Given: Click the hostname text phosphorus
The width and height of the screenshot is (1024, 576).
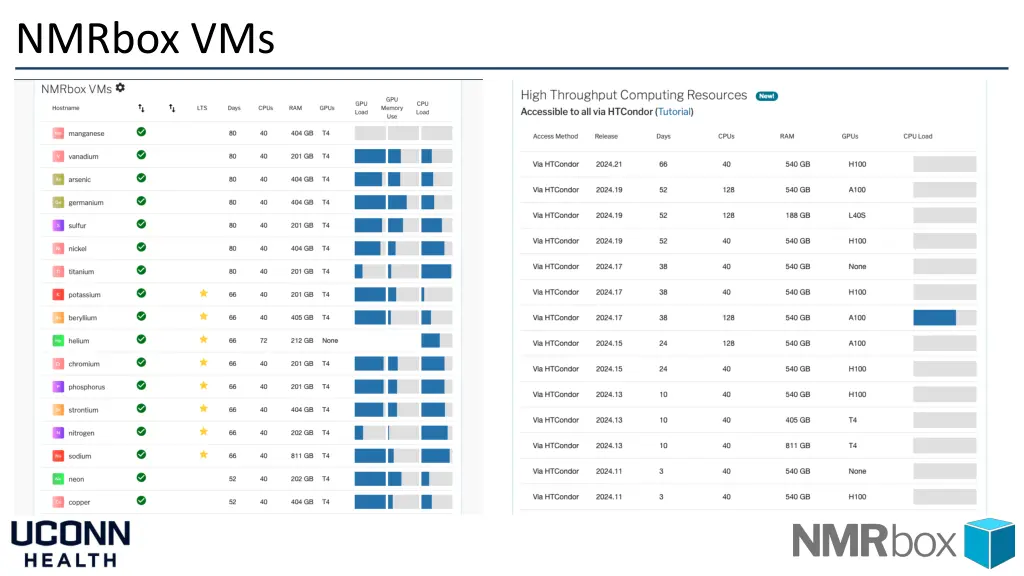Looking at the screenshot, I should [x=86, y=387].
